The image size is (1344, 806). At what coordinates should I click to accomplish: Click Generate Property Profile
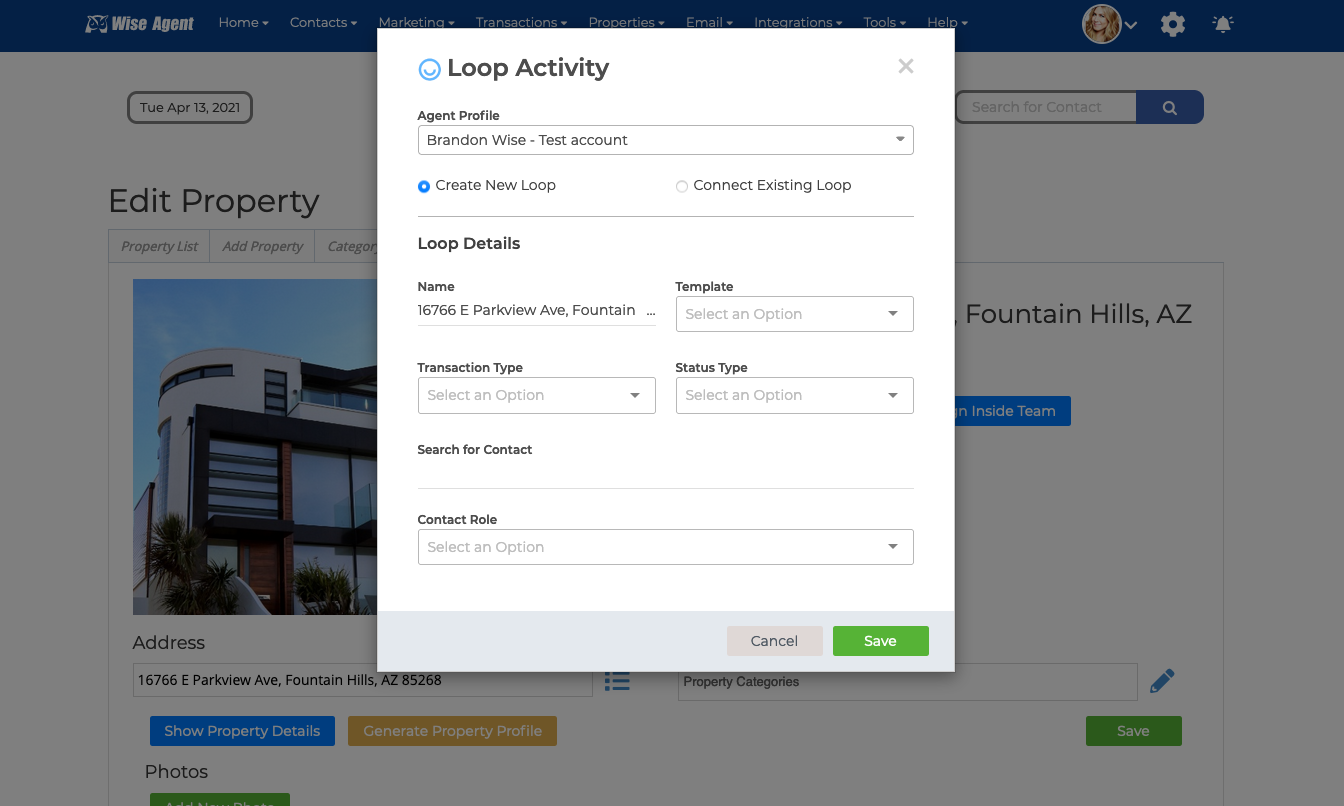pos(452,731)
